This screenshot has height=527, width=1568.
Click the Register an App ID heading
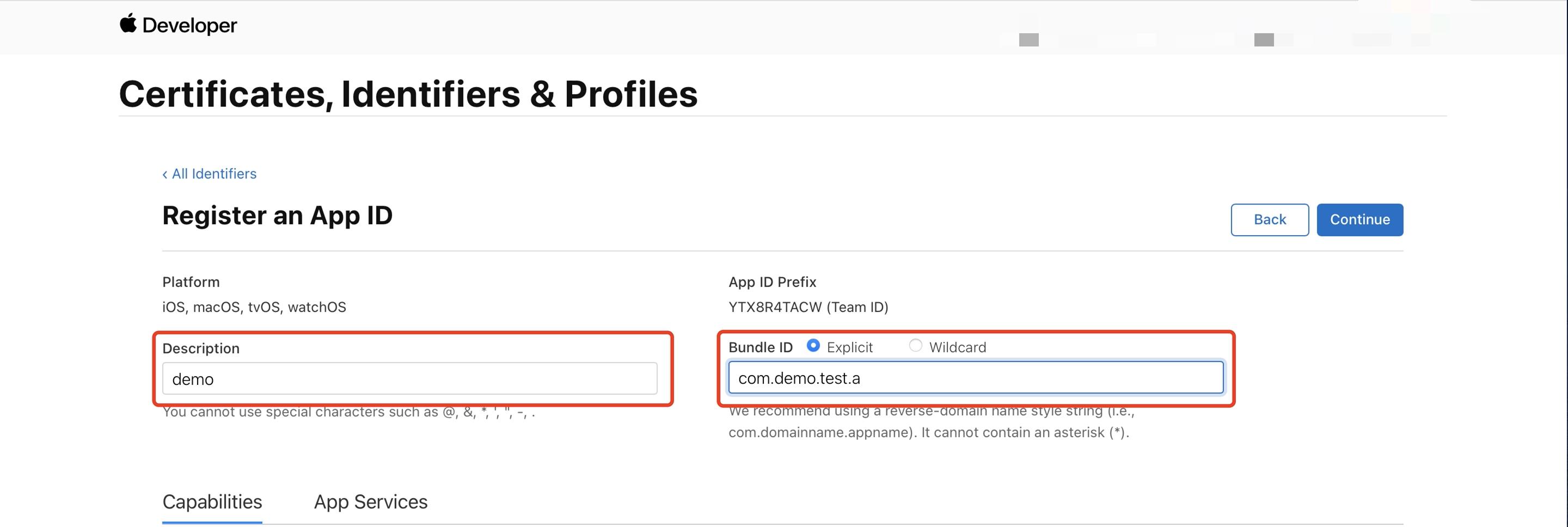click(278, 216)
